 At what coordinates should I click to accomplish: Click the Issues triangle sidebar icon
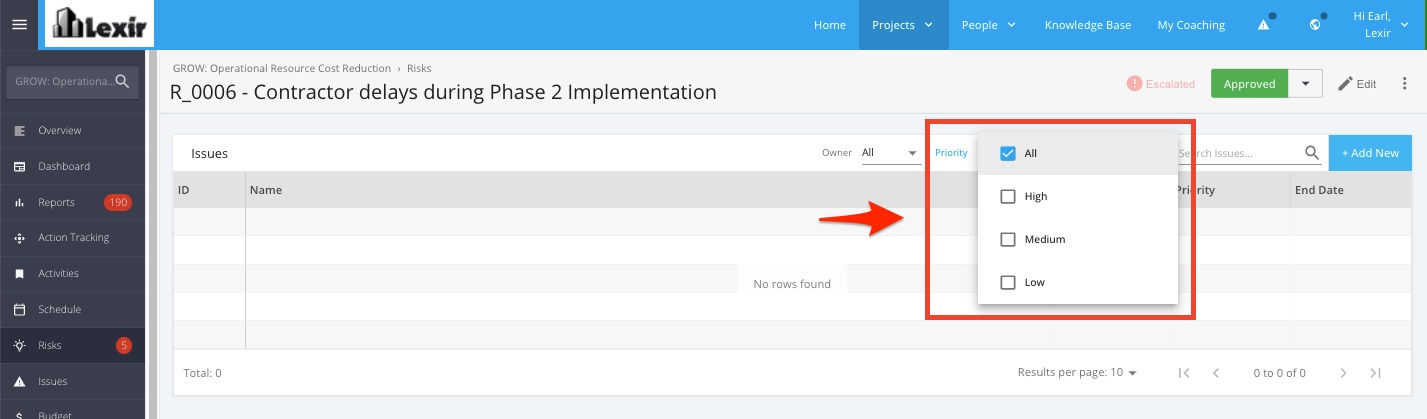(x=19, y=381)
